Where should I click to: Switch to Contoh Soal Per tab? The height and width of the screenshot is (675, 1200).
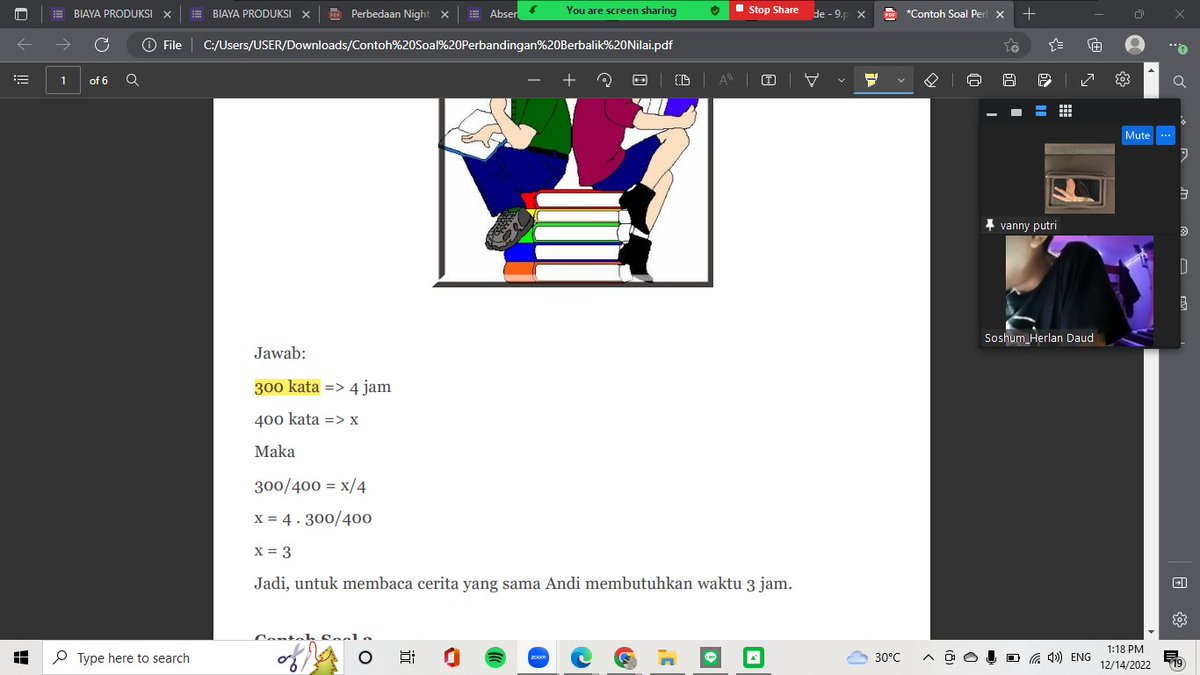945,14
